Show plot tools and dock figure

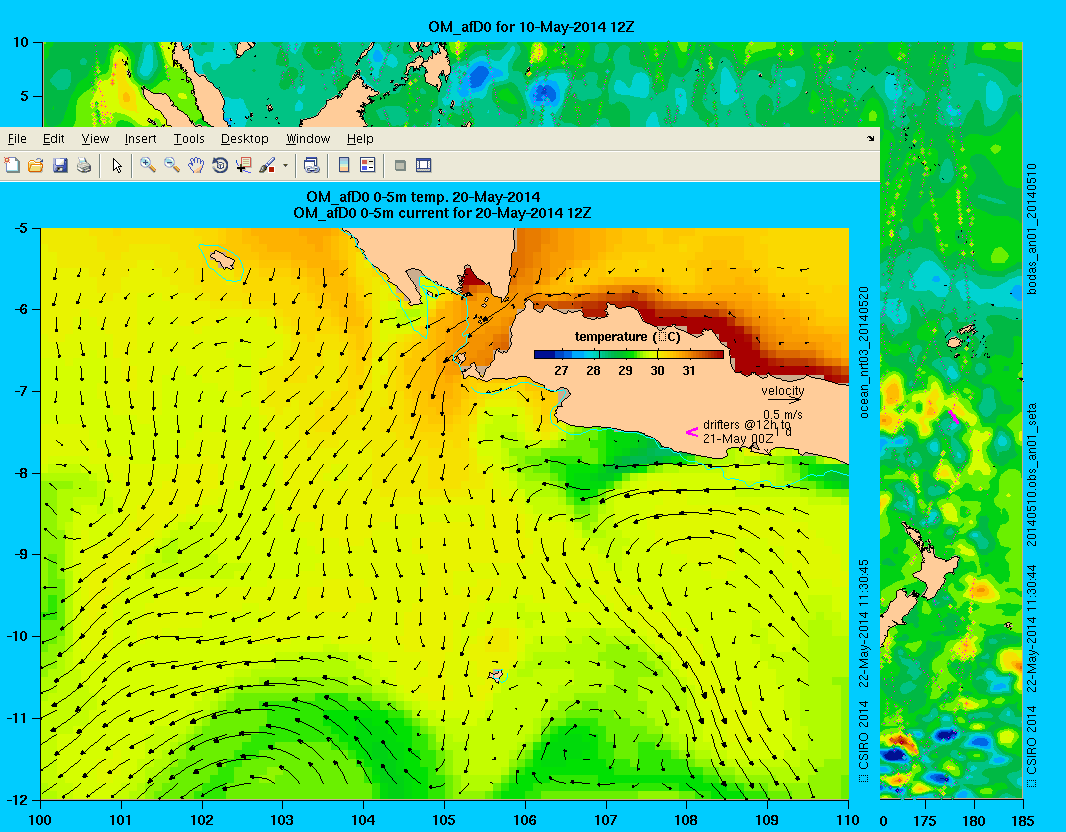click(424, 165)
